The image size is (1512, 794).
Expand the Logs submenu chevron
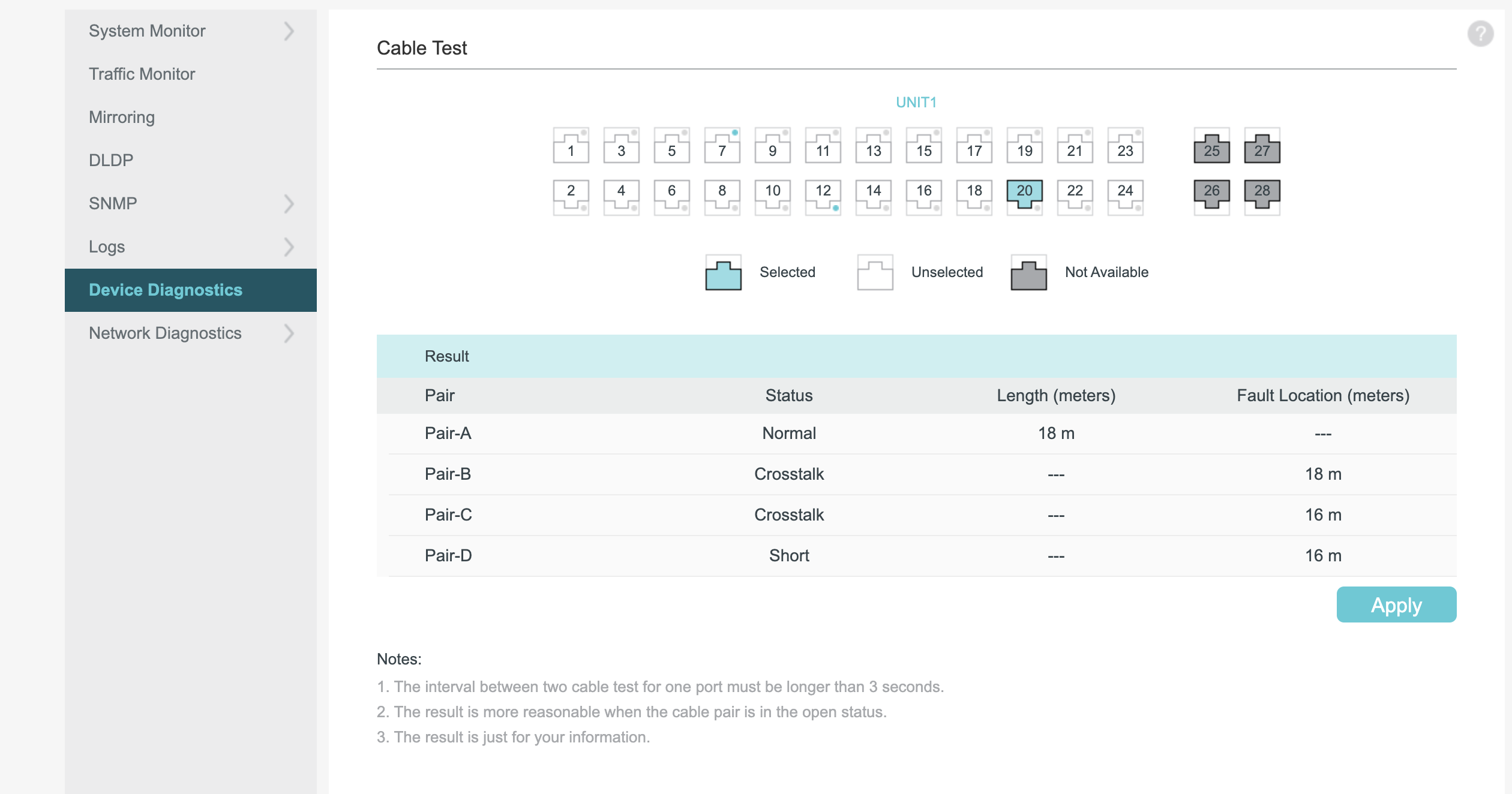click(x=289, y=247)
